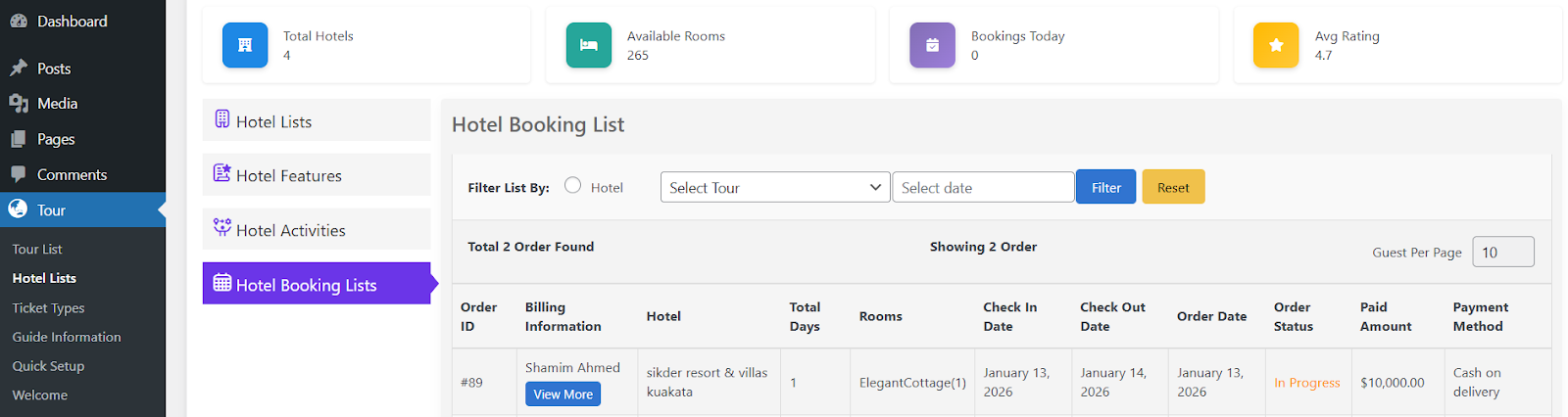This screenshot has width=1568, height=417.
Task: Click the Bookings Today calendar icon
Action: [932, 45]
